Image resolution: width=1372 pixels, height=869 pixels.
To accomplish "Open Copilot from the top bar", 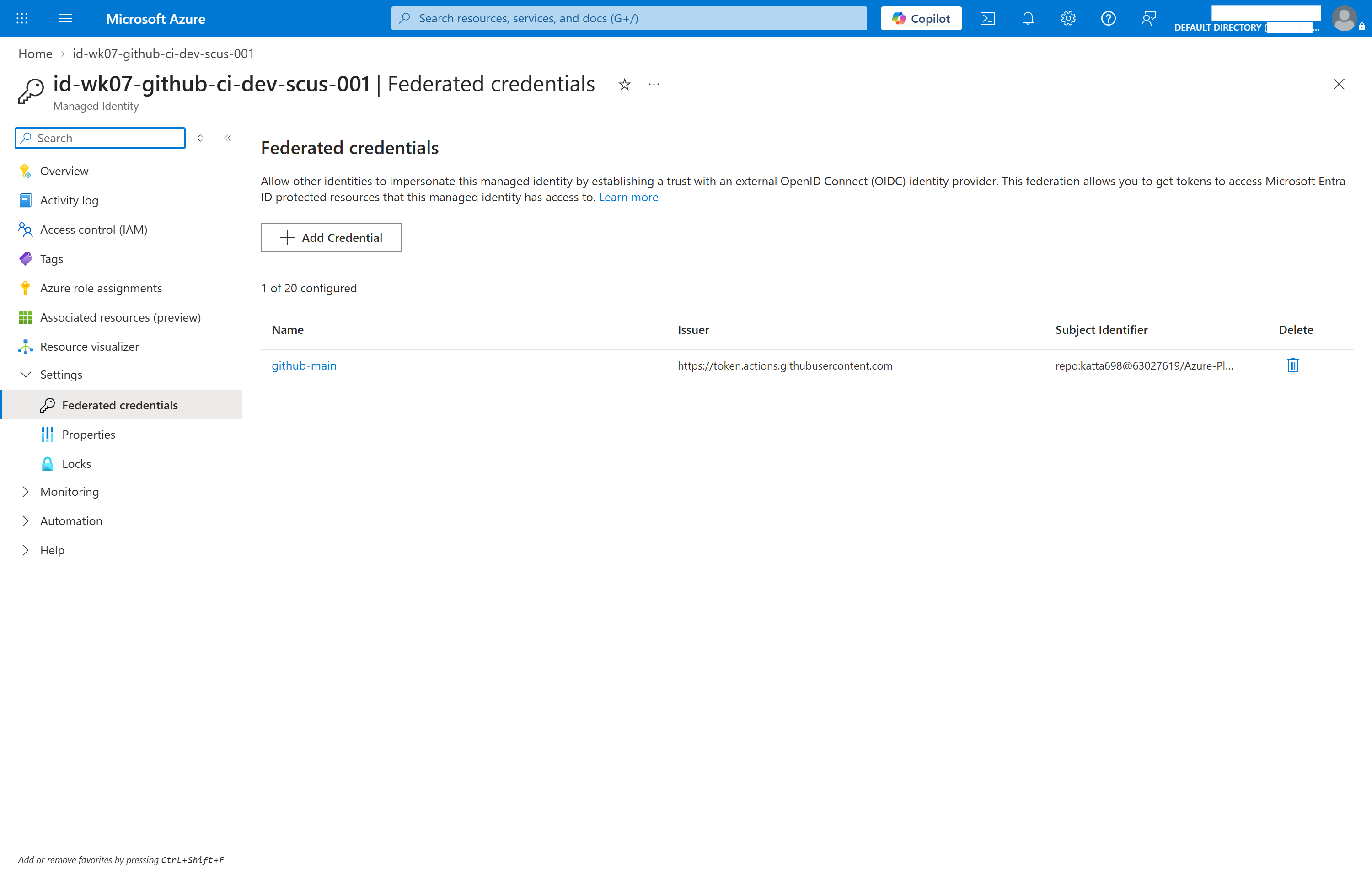I will pyautogui.click(x=921, y=18).
